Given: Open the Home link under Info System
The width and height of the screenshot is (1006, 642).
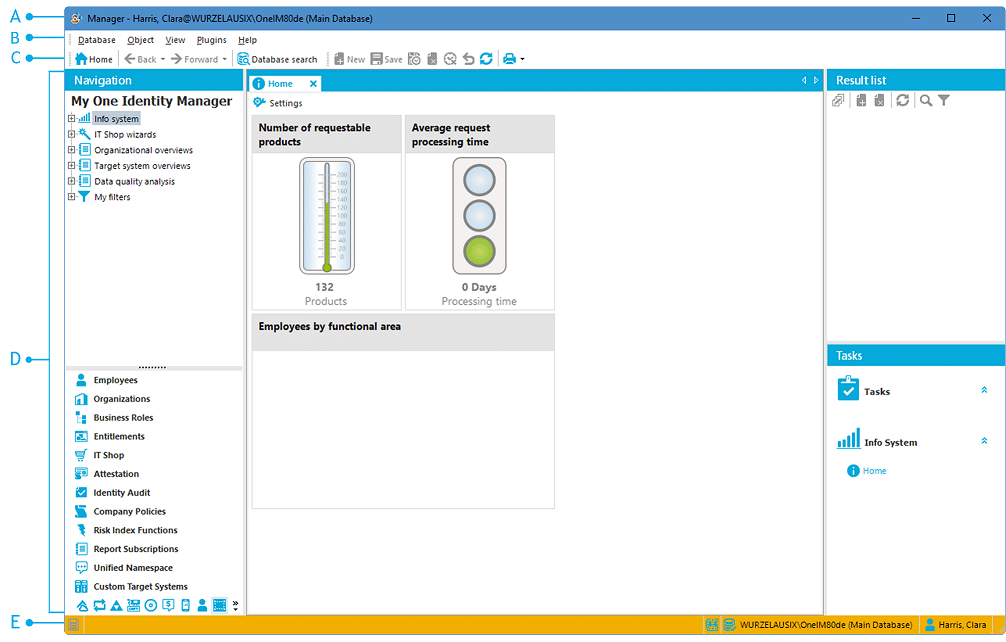Looking at the screenshot, I should click(x=874, y=471).
